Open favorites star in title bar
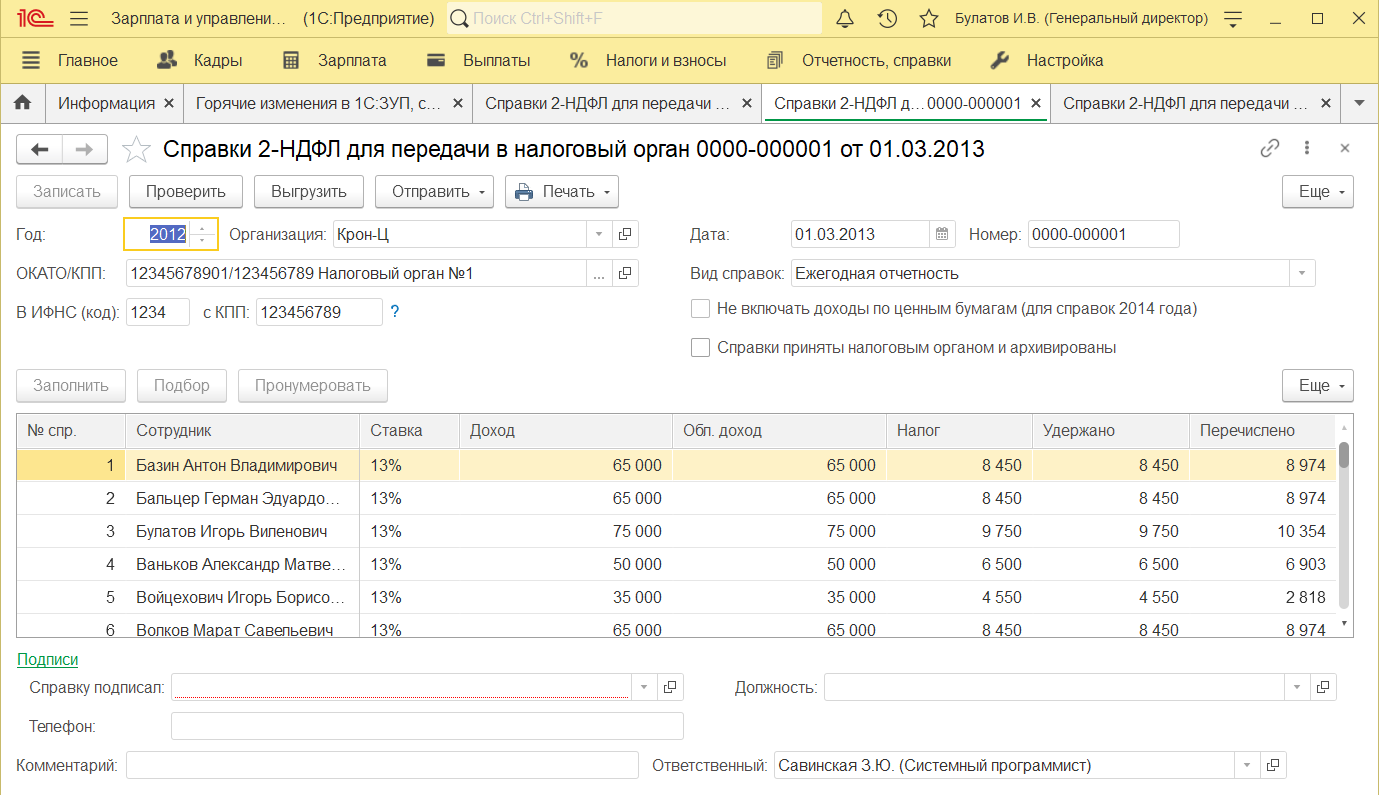 point(929,18)
